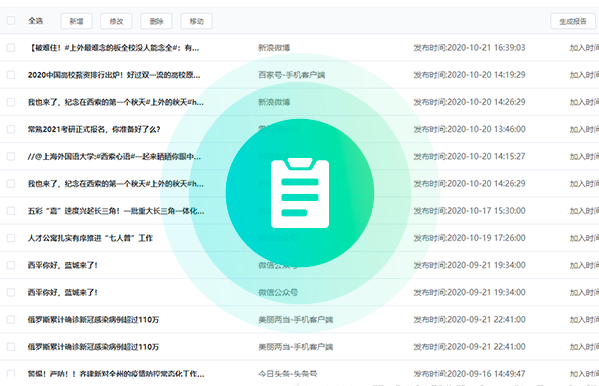Click publish time 2020-10-19 17:26:00
The image size is (599, 386).
[x=469, y=238]
